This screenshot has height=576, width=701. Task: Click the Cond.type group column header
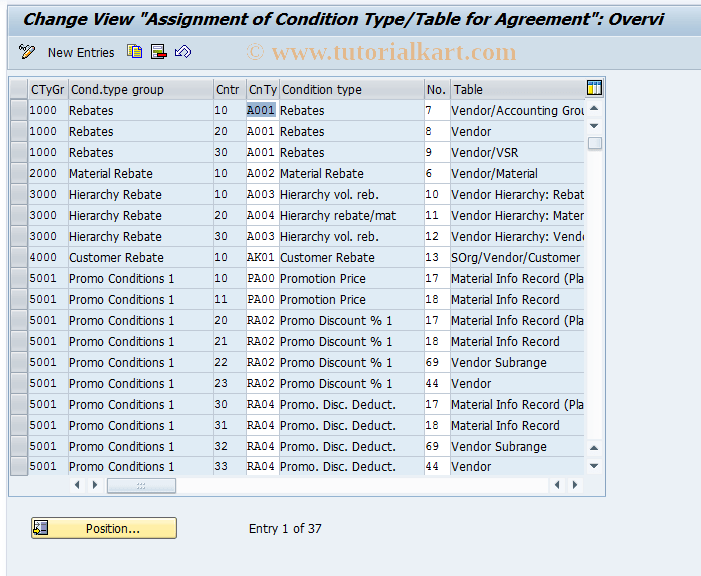(141, 89)
